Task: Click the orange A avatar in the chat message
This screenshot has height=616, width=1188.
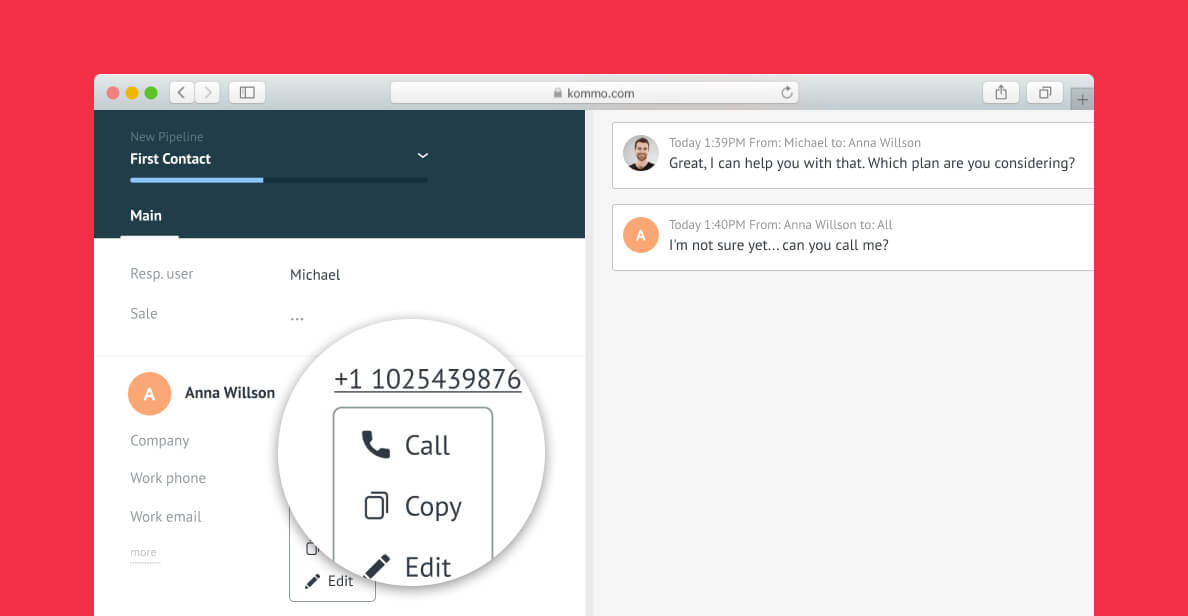Action: 641,235
